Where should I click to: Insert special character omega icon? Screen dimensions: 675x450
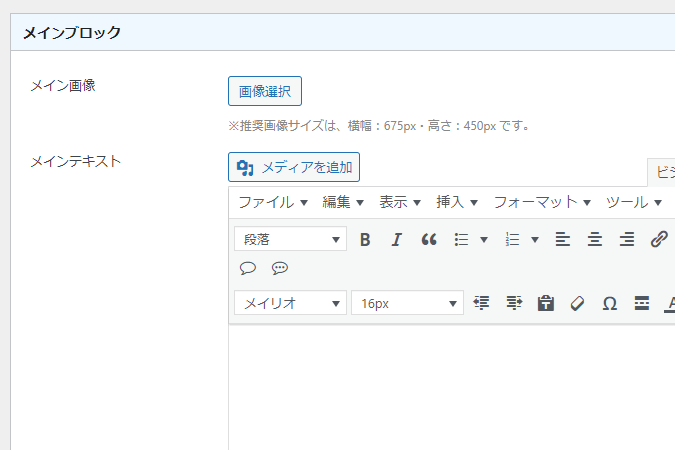click(610, 303)
